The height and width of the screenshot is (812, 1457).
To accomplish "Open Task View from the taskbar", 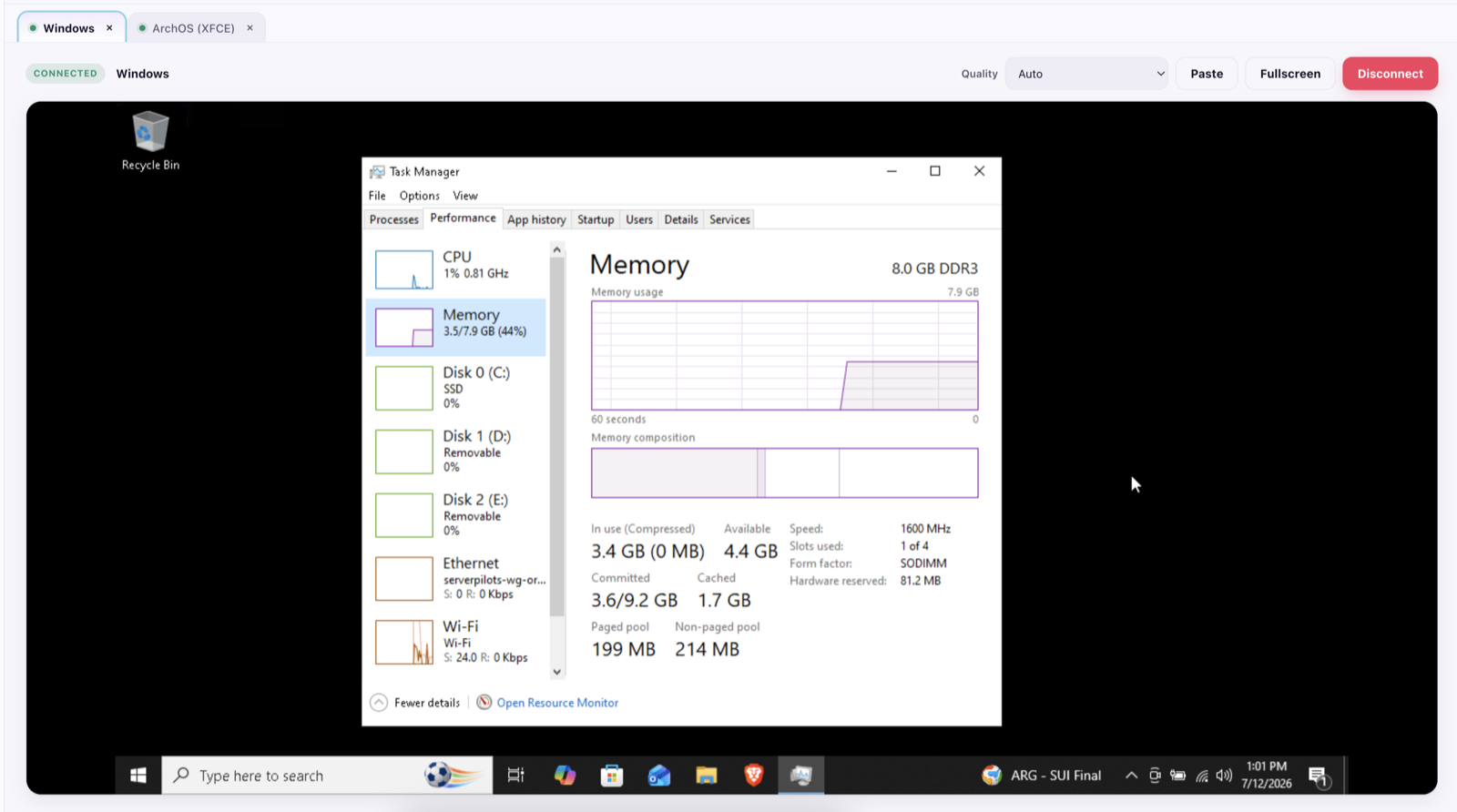I will point(515,776).
